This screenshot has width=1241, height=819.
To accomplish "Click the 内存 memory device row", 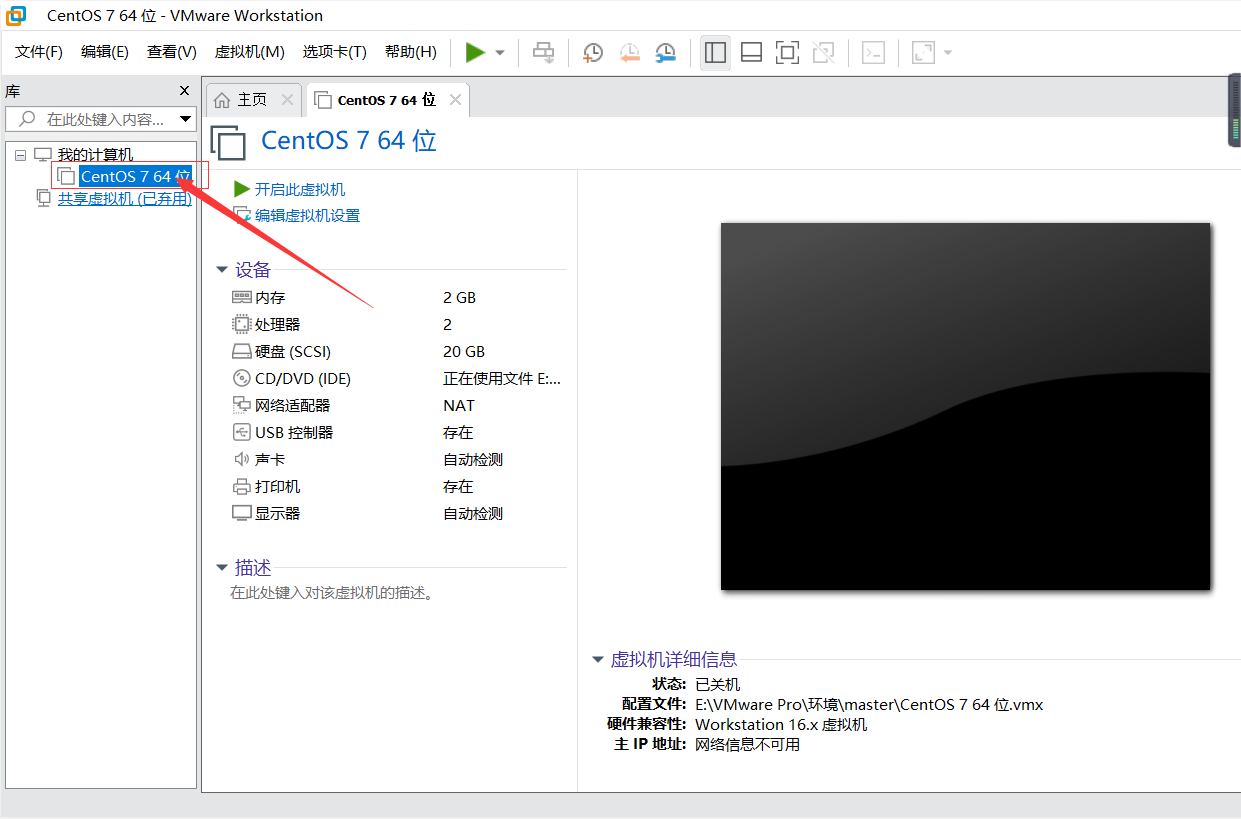I will pyautogui.click(x=398, y=298).
